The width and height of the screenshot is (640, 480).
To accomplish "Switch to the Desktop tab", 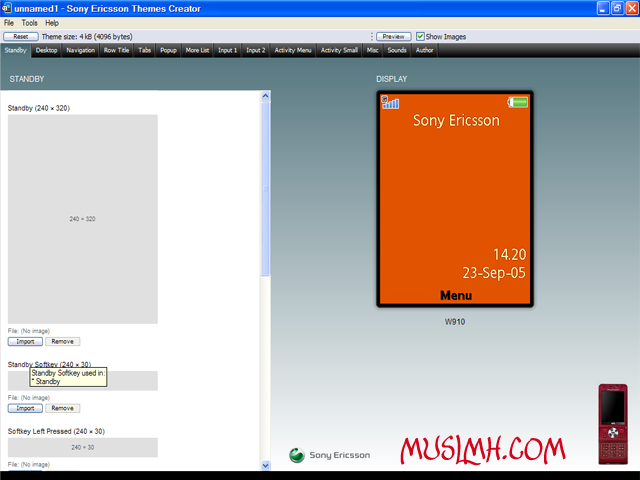I will (x=47, y=50).
